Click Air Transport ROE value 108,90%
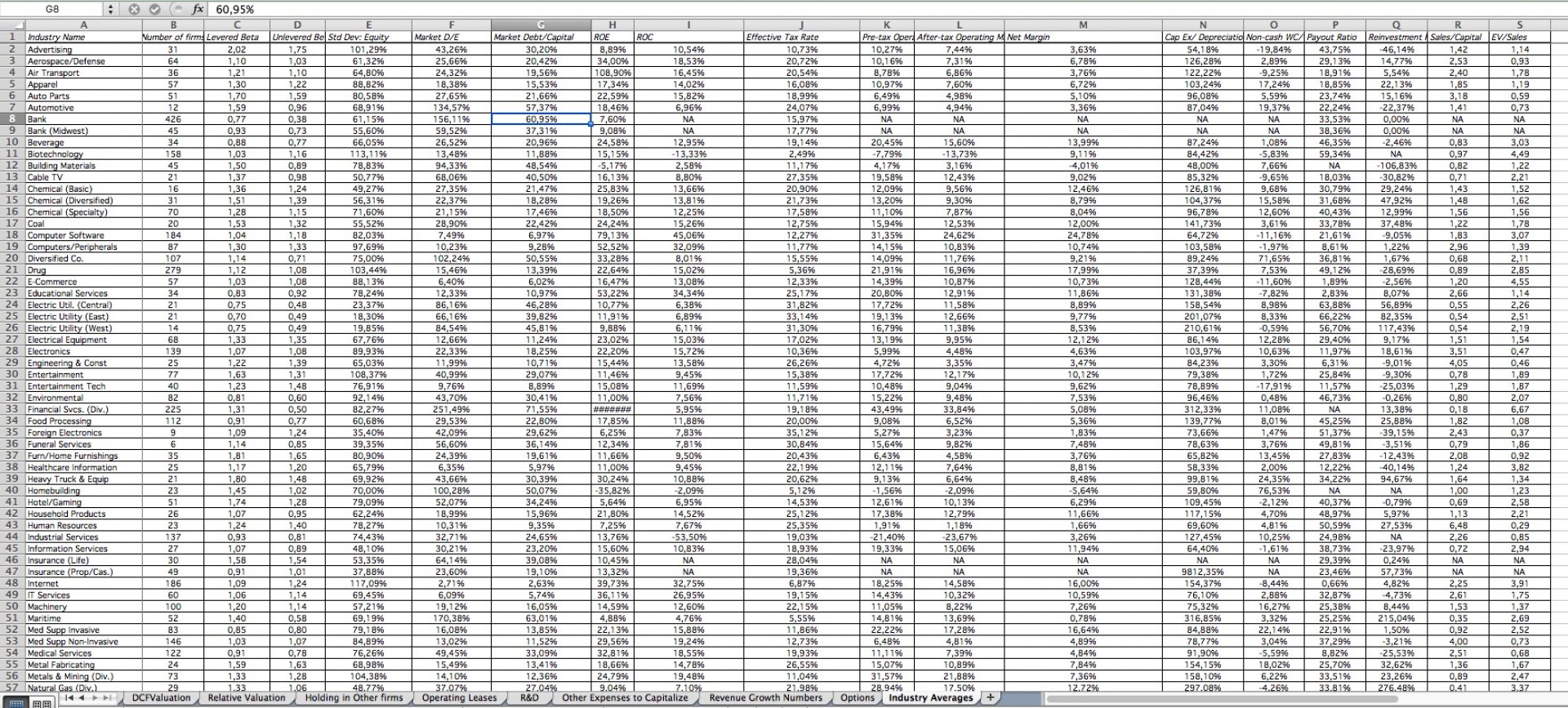 pyautogui.click(x=612, y=73)
